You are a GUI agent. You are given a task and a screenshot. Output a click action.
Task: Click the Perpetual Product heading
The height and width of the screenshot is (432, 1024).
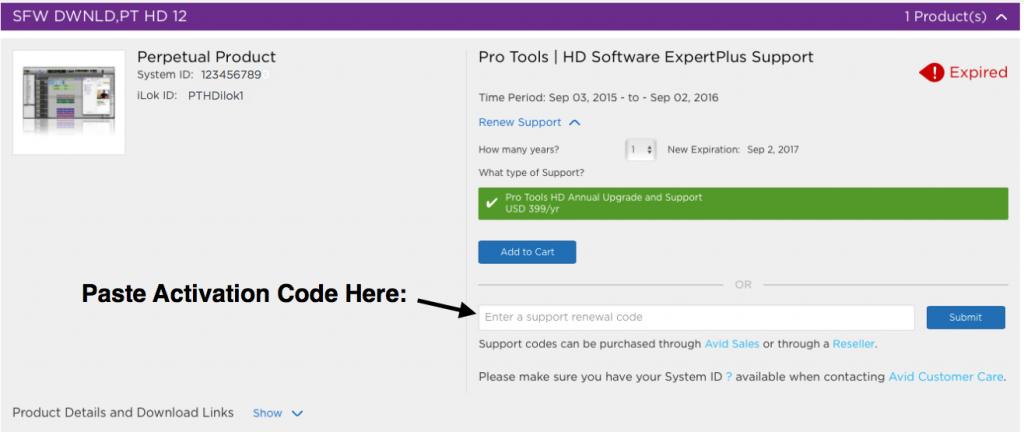[x=206, y=57]
